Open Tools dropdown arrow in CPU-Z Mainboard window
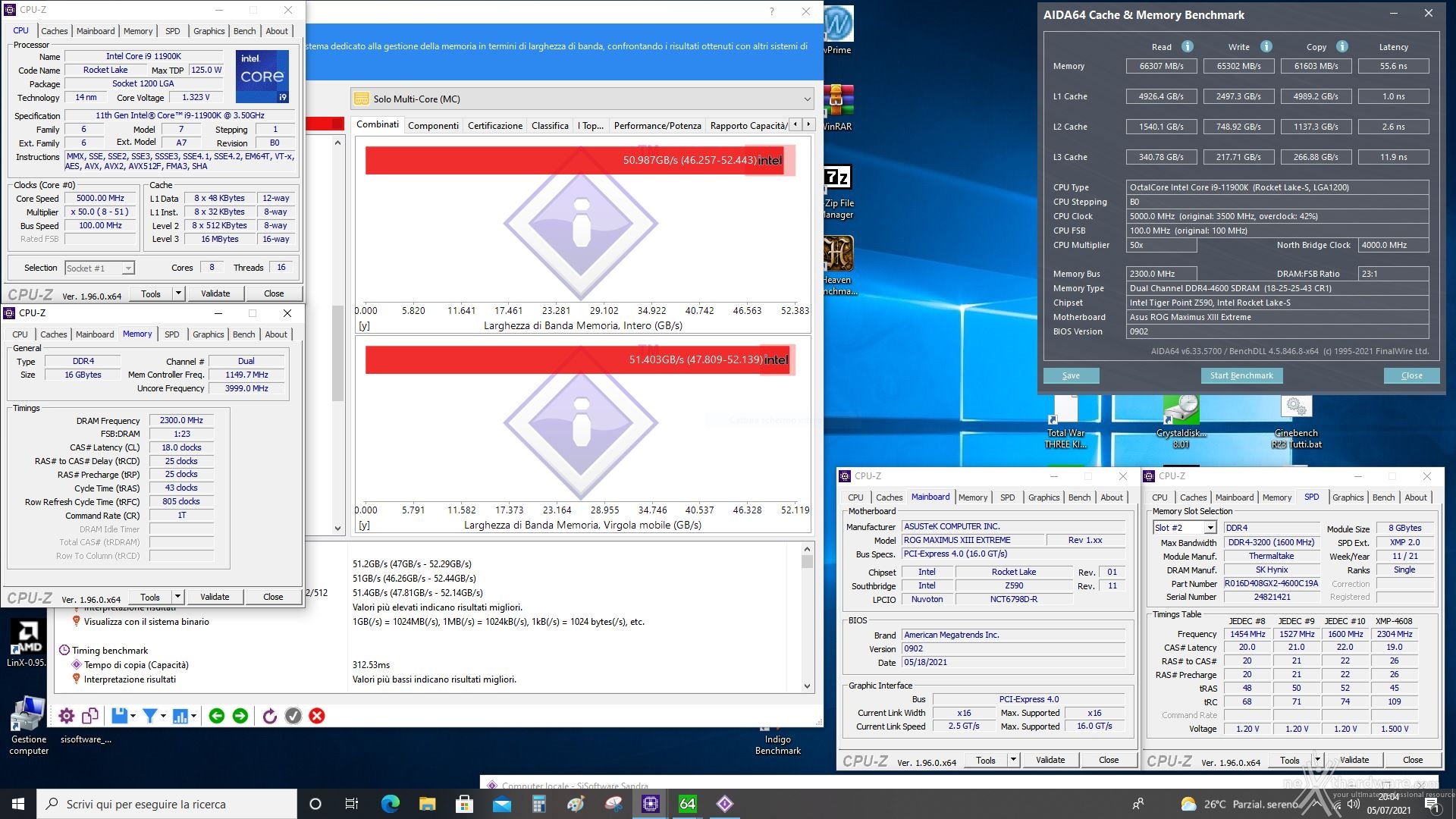 coord(1013,760)
